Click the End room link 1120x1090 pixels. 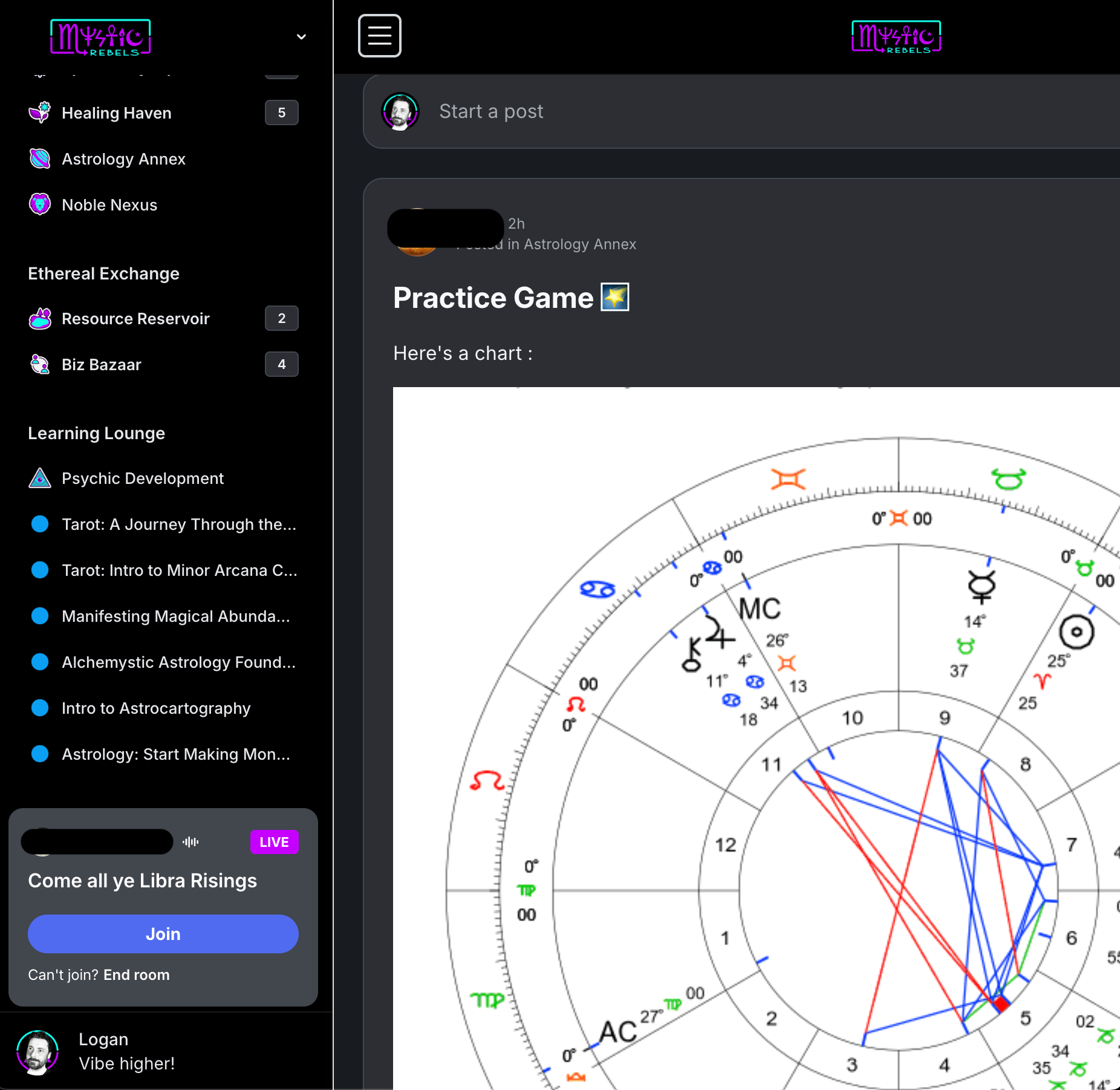(x=136, y=974)
